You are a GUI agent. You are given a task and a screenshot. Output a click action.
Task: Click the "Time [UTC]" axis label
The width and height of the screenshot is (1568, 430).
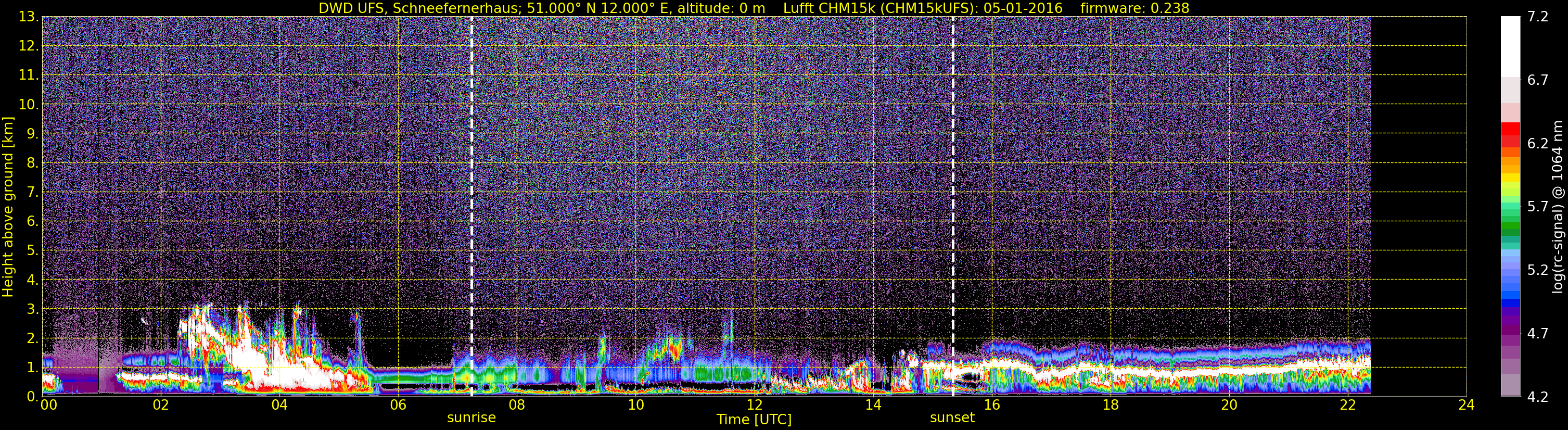754,419
